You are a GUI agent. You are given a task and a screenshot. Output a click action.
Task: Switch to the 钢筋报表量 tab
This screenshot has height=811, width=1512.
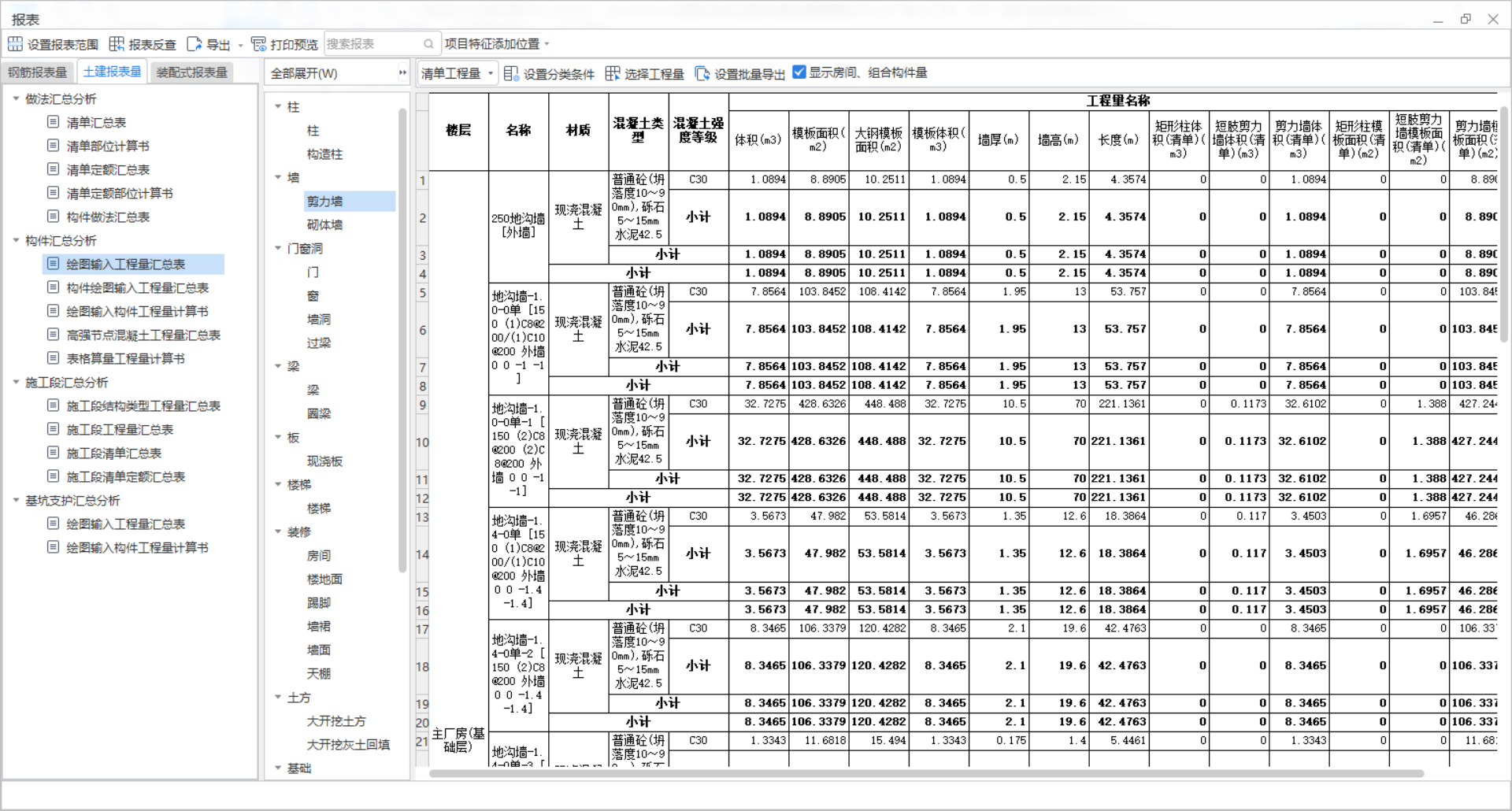(x=38, y=72)
